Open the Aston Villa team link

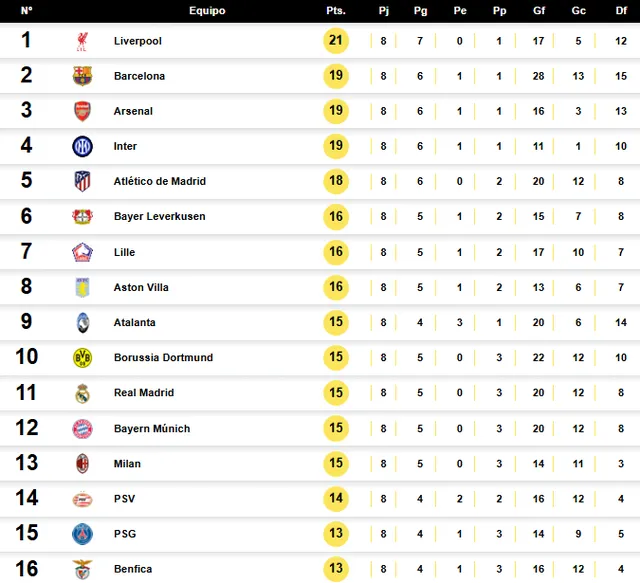141,287
